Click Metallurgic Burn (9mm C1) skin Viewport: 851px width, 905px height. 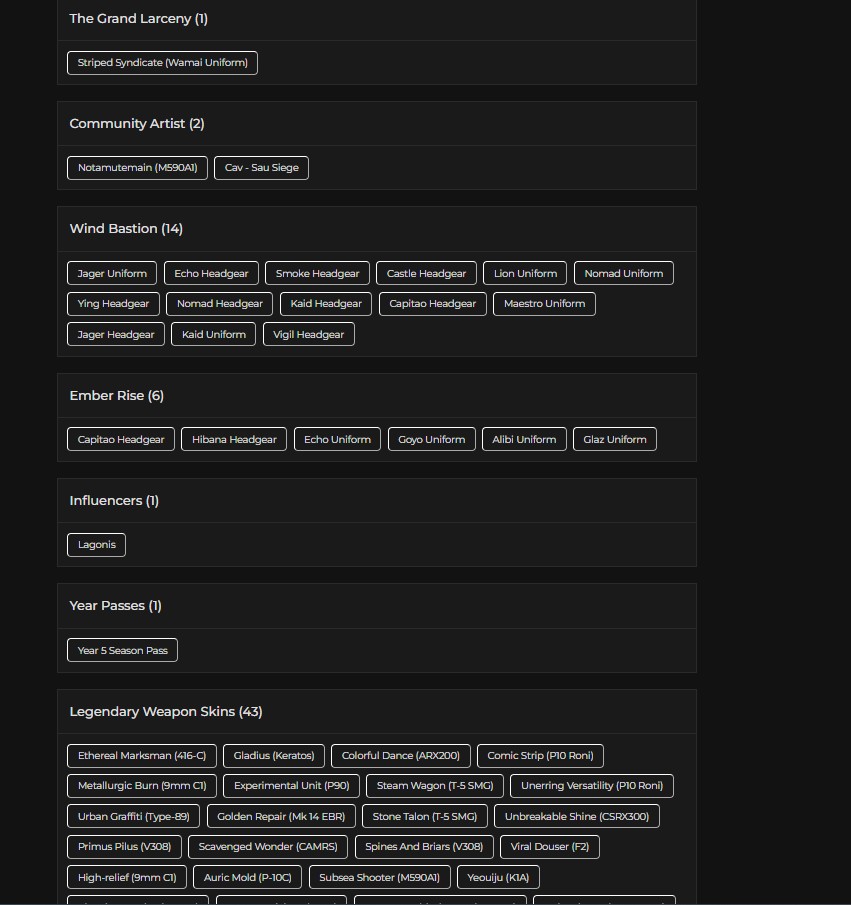[142, 786]
